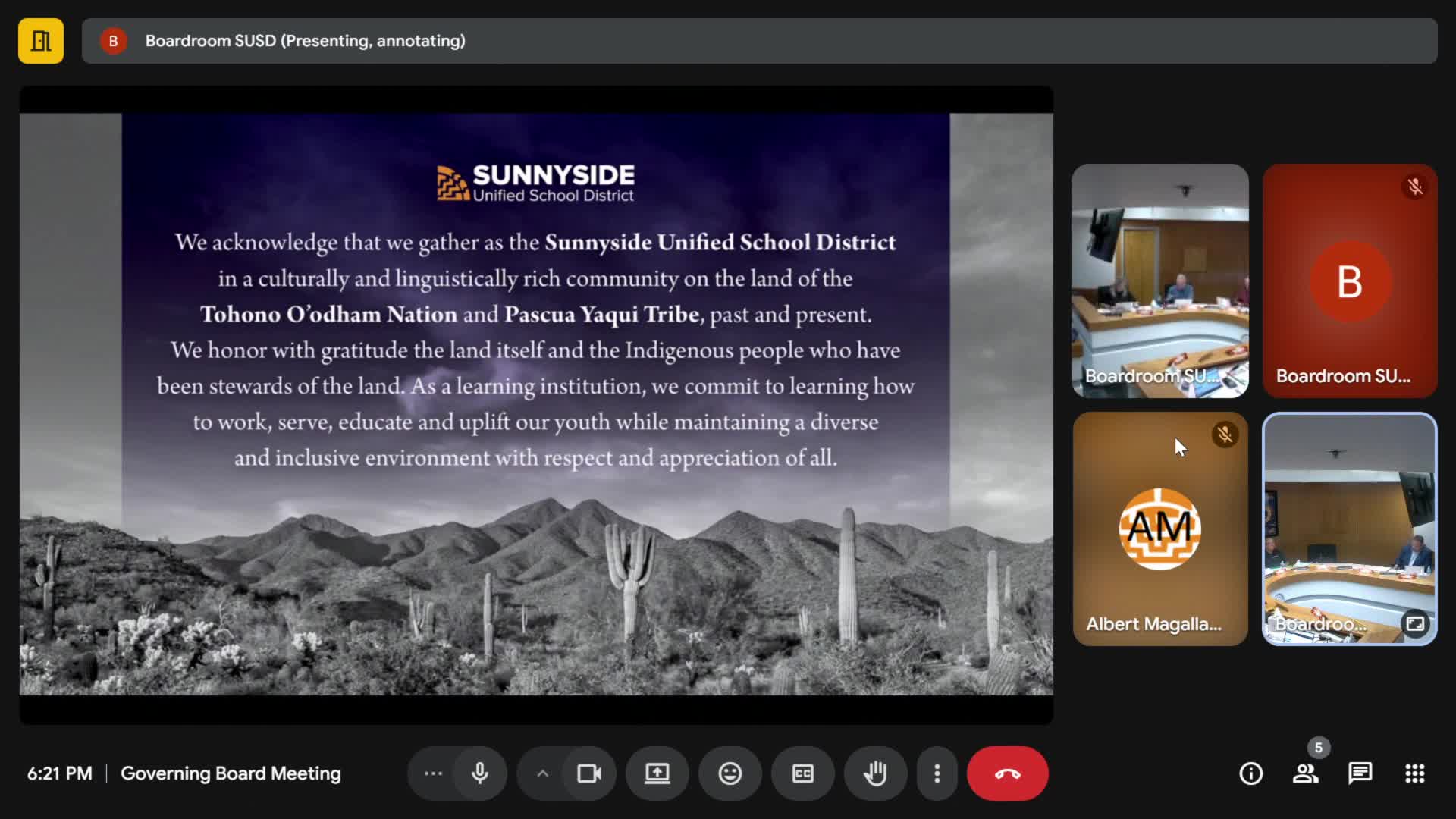Expand the video settings chevron
The height and width of the screenshot is (819, 1456).
coord(542,773)
